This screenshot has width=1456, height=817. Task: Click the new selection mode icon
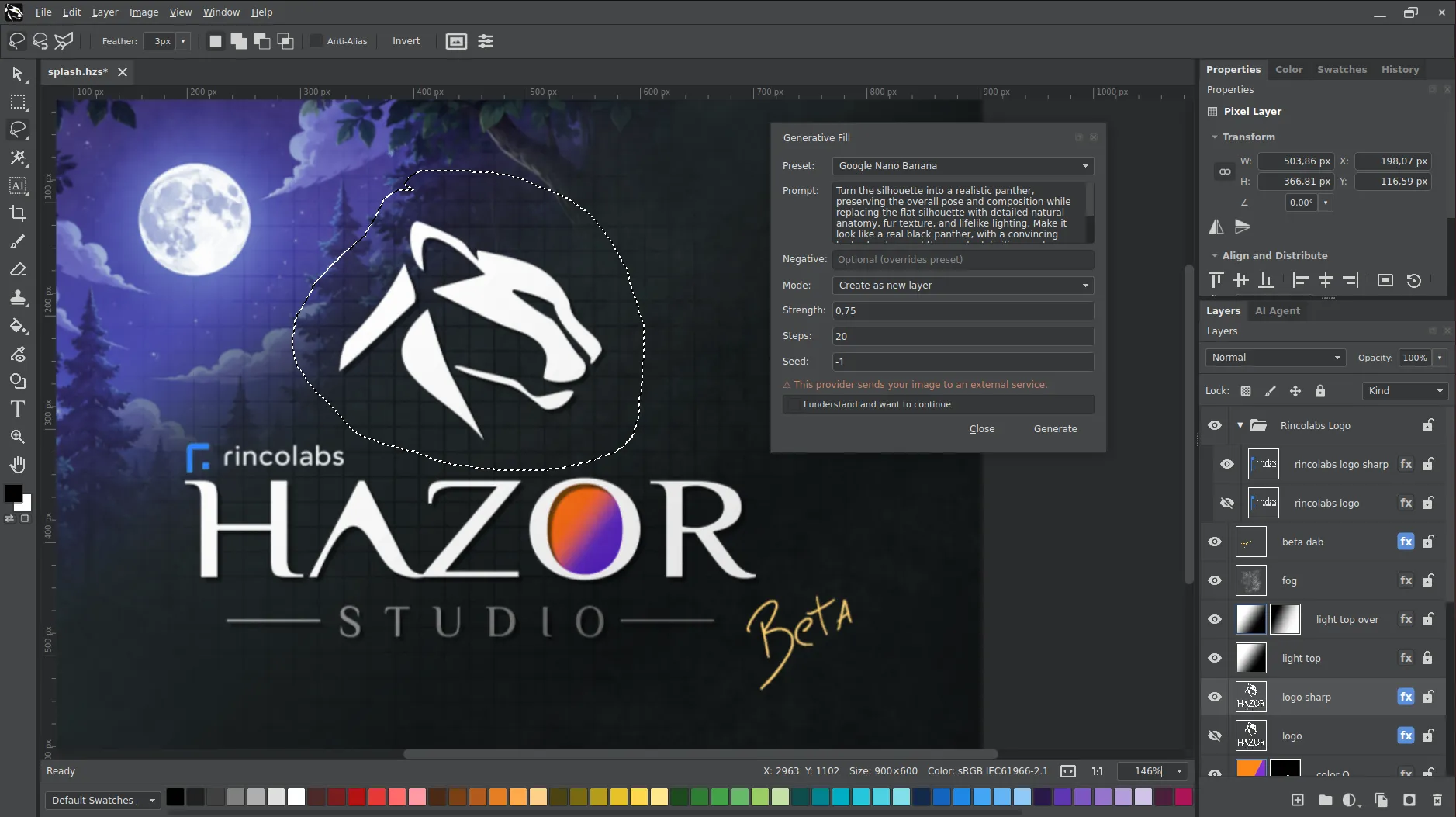pos(216,41)
